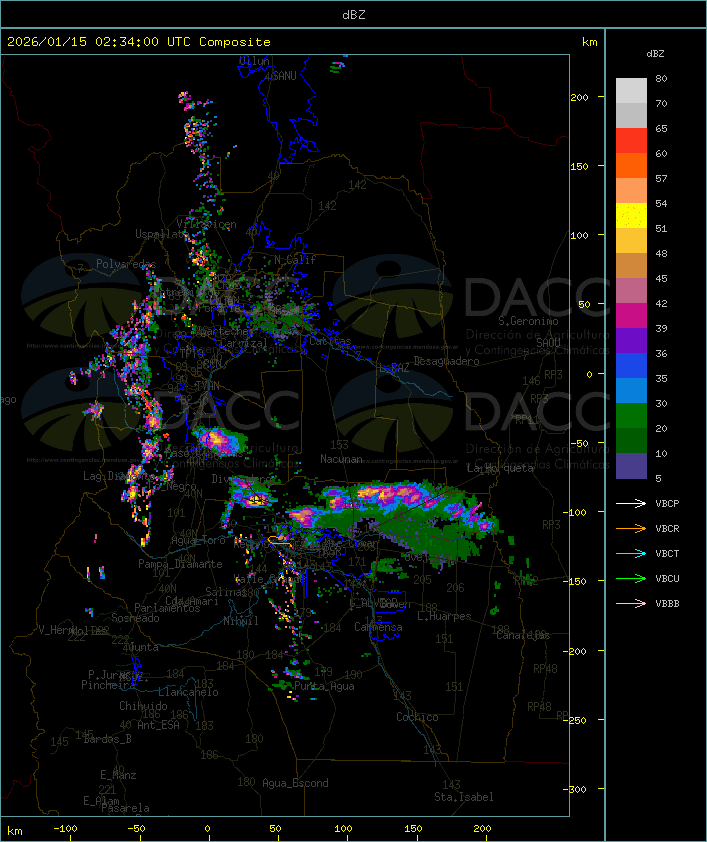Click the 'dBZ' title in top bar

(354, 15)
